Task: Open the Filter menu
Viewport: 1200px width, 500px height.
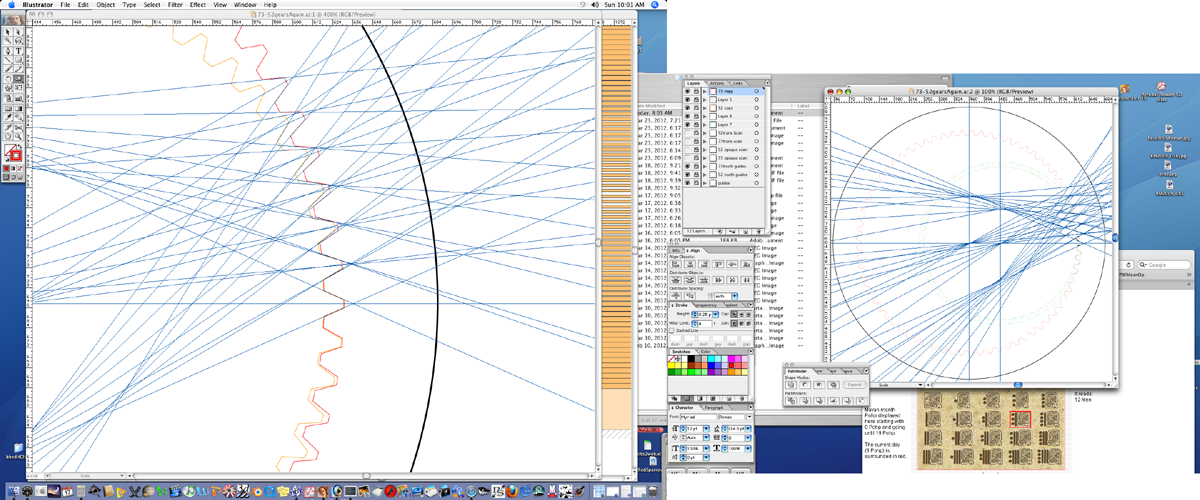Action: tap(175, 5)
